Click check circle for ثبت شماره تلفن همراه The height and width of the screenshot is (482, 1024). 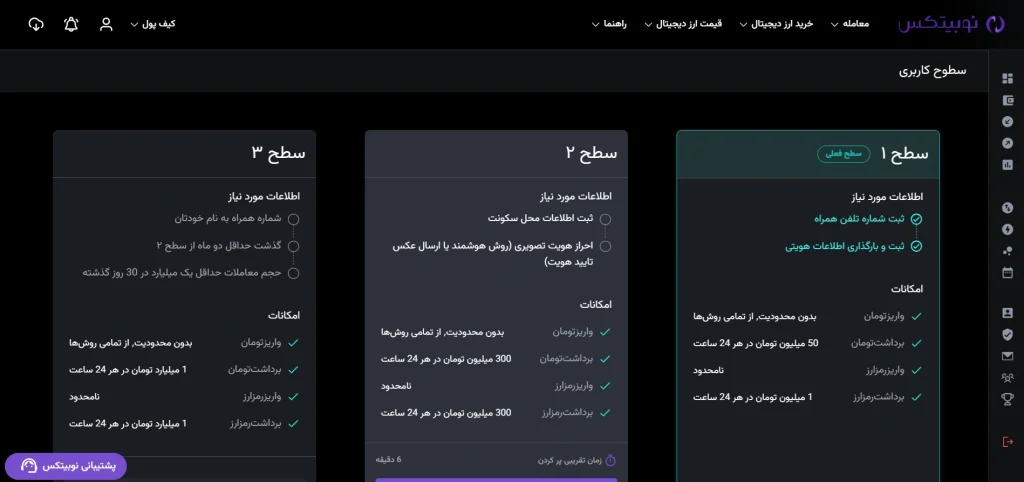[x=916, y=219]
